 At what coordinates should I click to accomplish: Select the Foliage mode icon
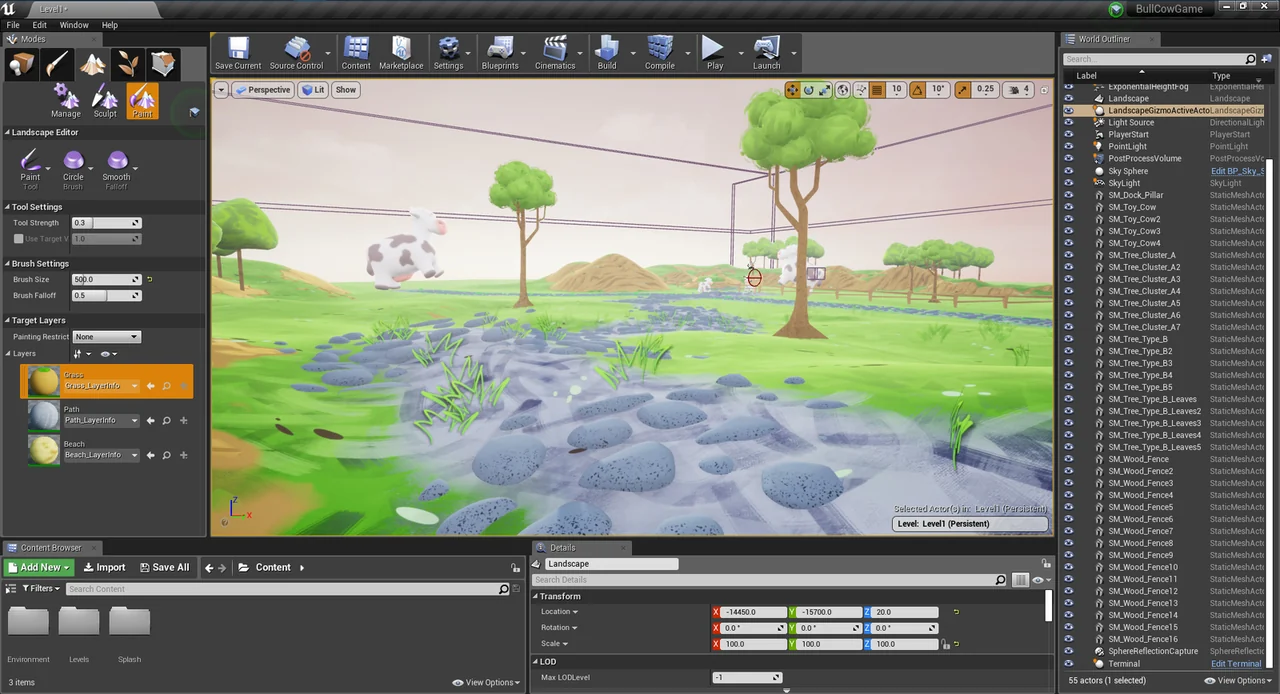tap(128, 65)
